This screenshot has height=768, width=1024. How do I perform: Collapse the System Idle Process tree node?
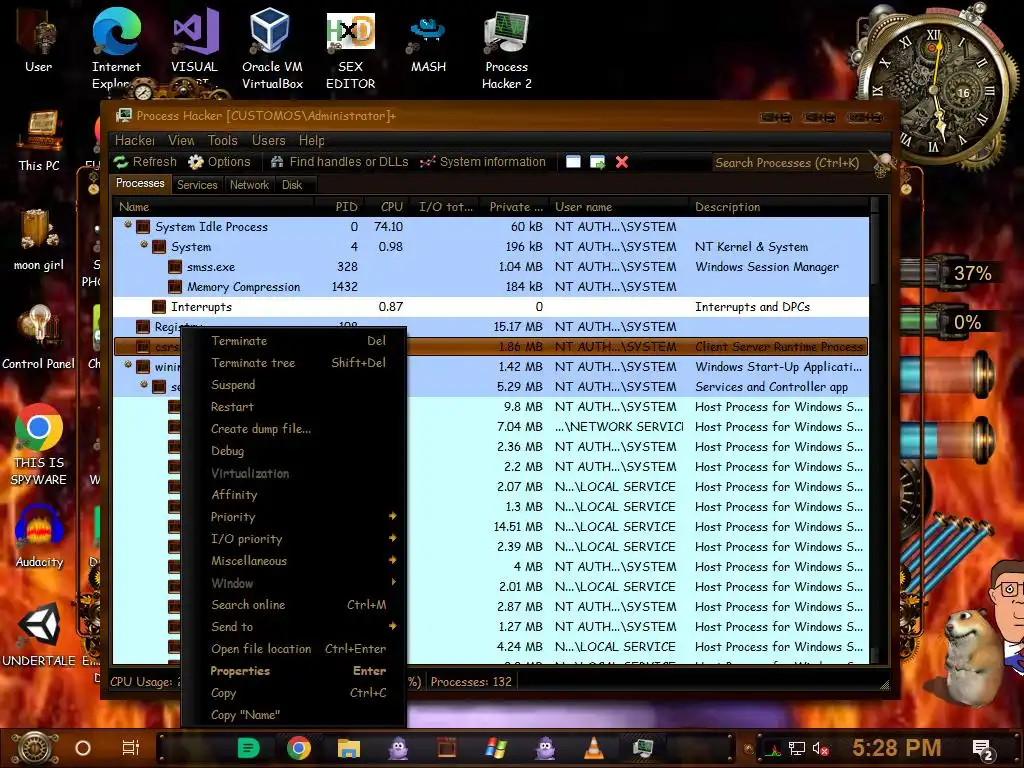point(128,225)
